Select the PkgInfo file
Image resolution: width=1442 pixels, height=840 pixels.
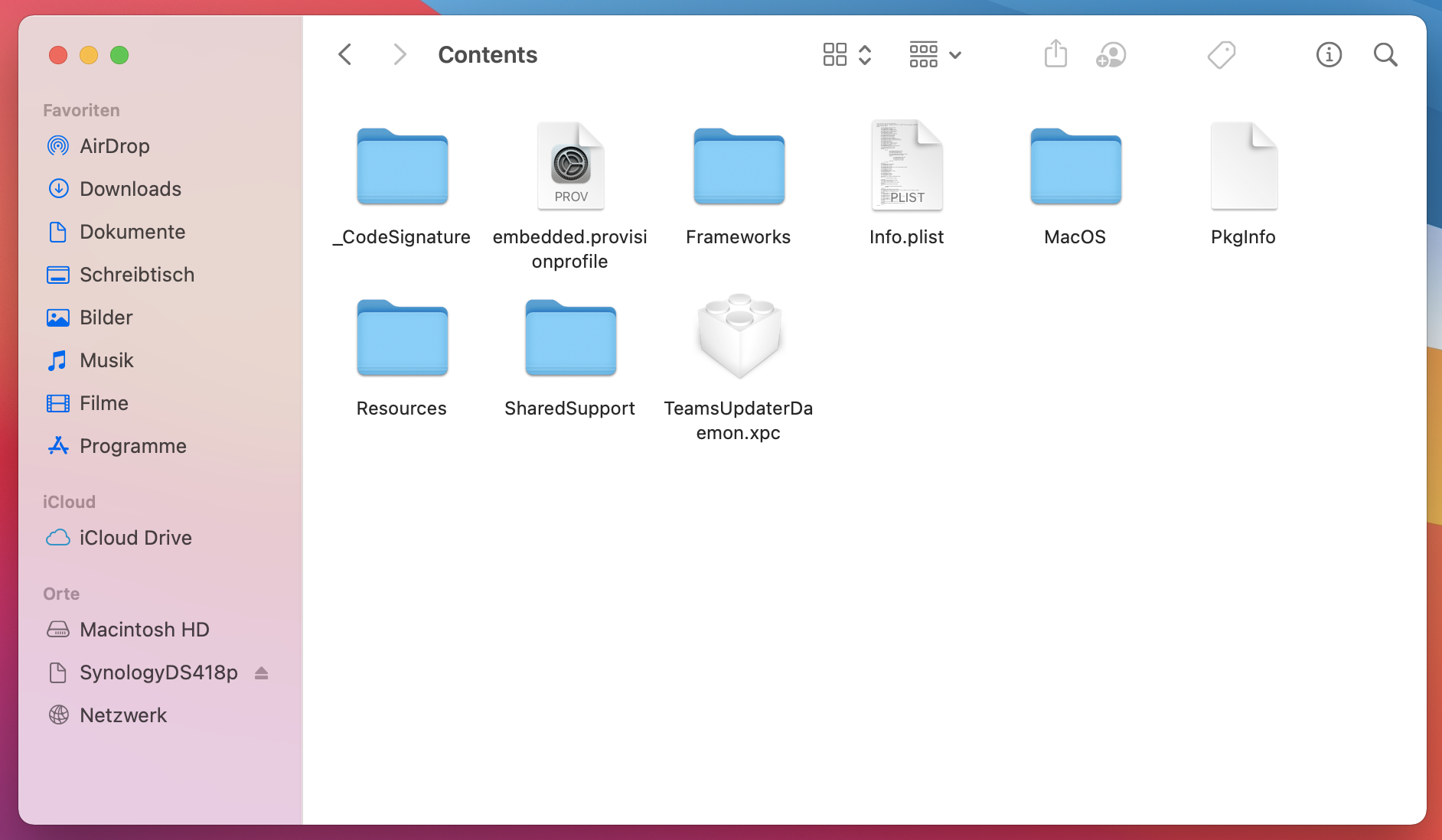[x=1243, y=167]
